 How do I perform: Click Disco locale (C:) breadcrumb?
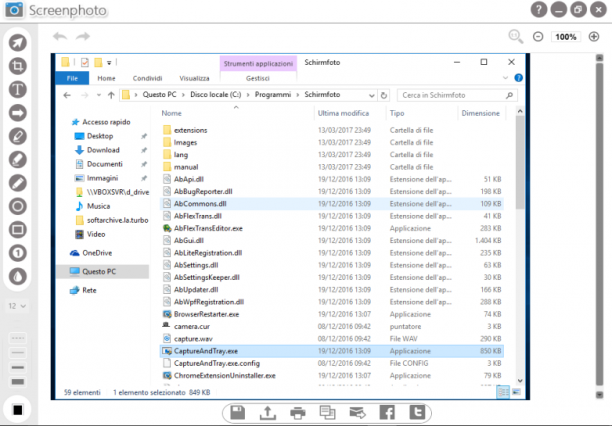click(215, 94)
